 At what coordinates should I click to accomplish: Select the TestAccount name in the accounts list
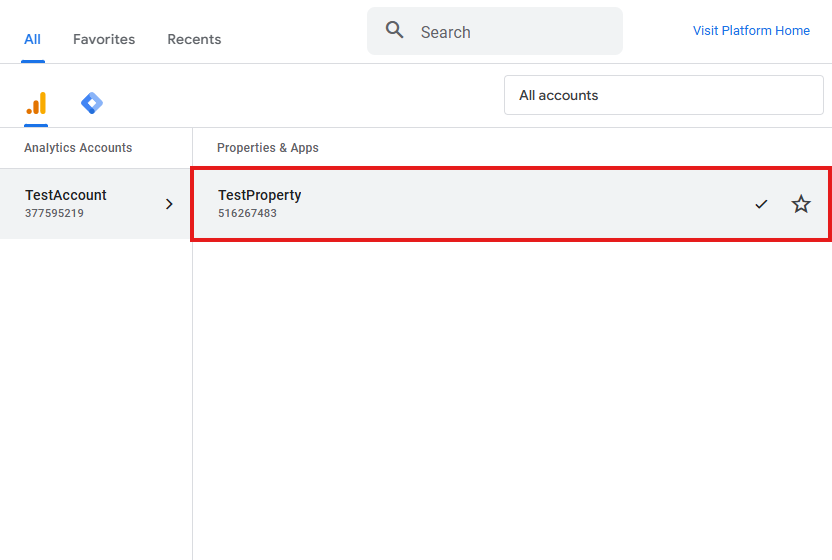pos(66,195)
